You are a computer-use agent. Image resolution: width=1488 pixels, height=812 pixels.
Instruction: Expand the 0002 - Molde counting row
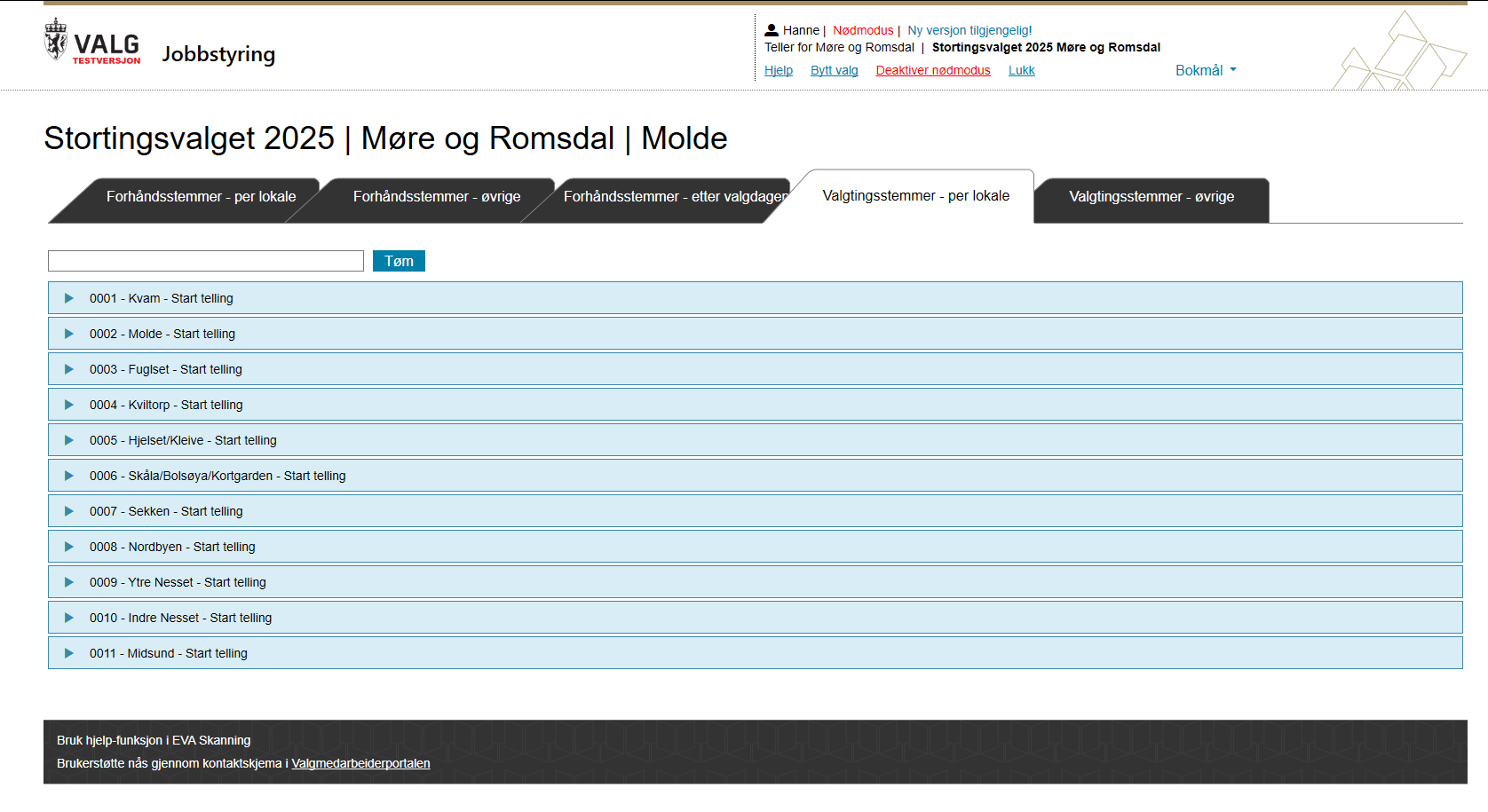click(69, 334)
